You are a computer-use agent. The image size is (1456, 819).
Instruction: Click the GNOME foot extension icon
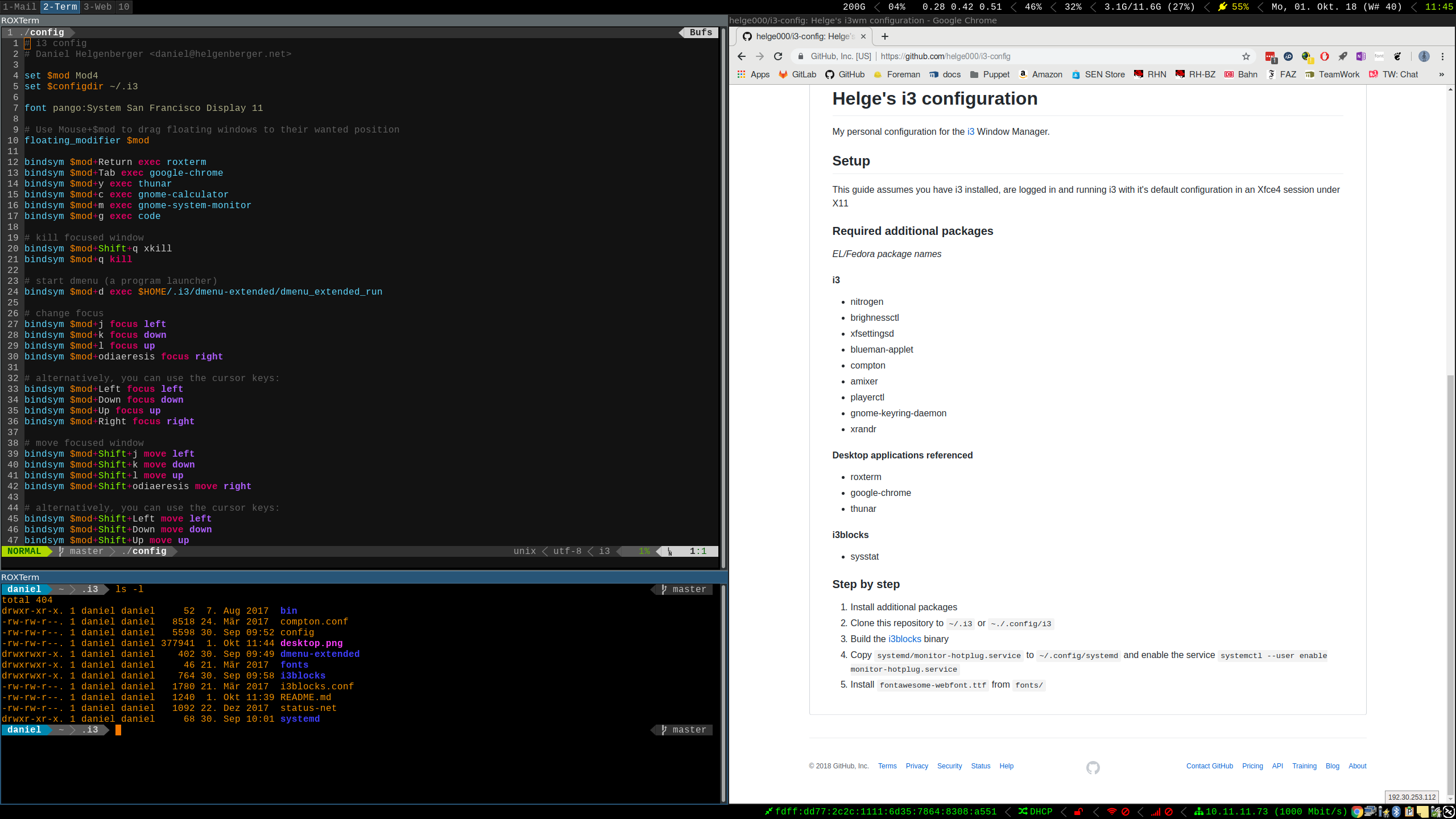point(1397,56)
